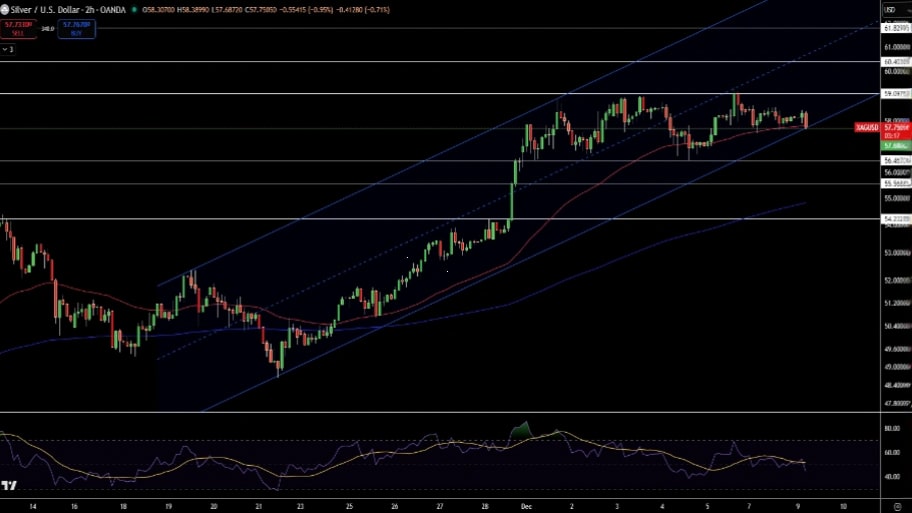
Task: Select the 60.40 price level label
Action: pos(894,61)
